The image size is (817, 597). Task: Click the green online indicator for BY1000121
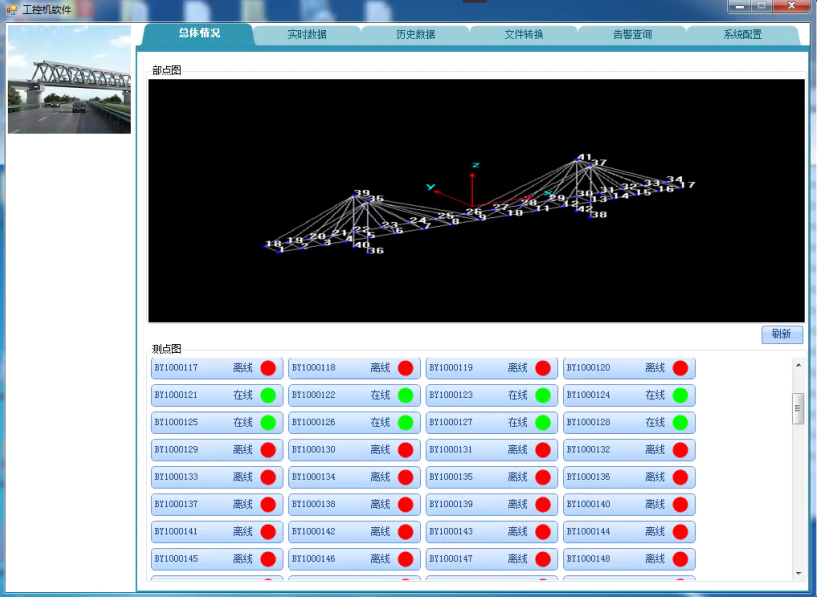tap(268, 395)
